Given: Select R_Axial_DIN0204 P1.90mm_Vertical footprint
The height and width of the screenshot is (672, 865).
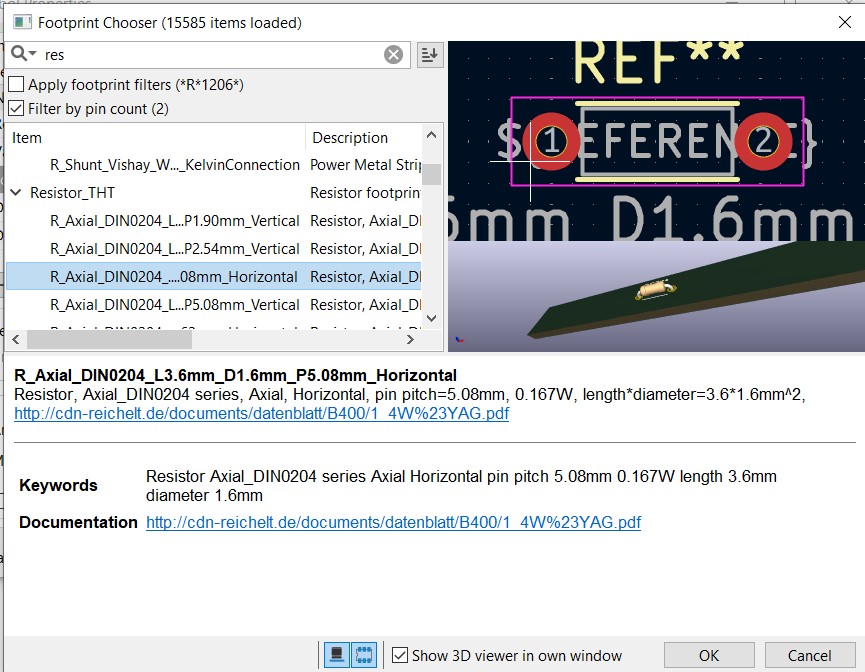Looking at the screenshot, I should click(213, 221).
